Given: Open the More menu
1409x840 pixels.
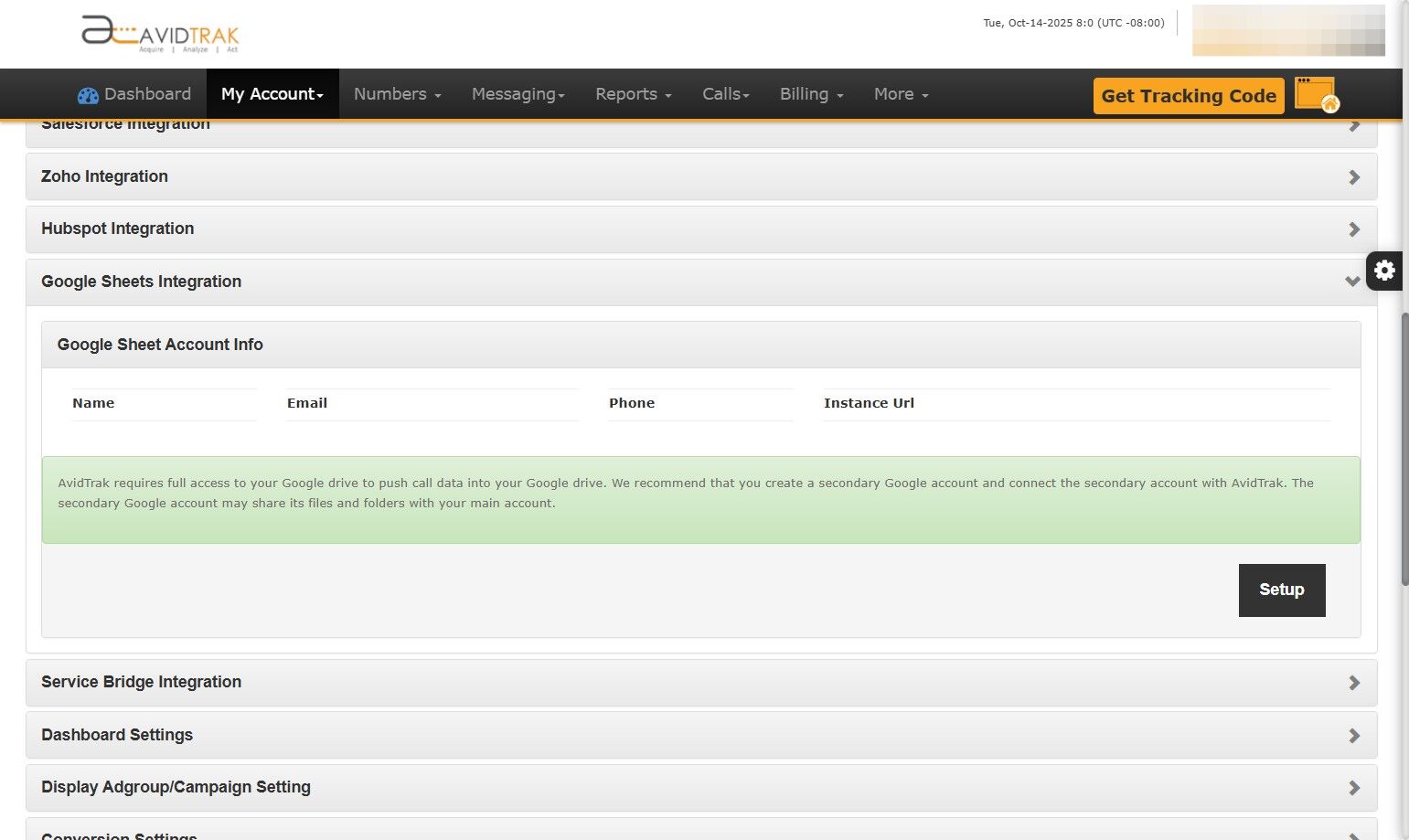Looking at the screenshot, I should tap(902, 94).
